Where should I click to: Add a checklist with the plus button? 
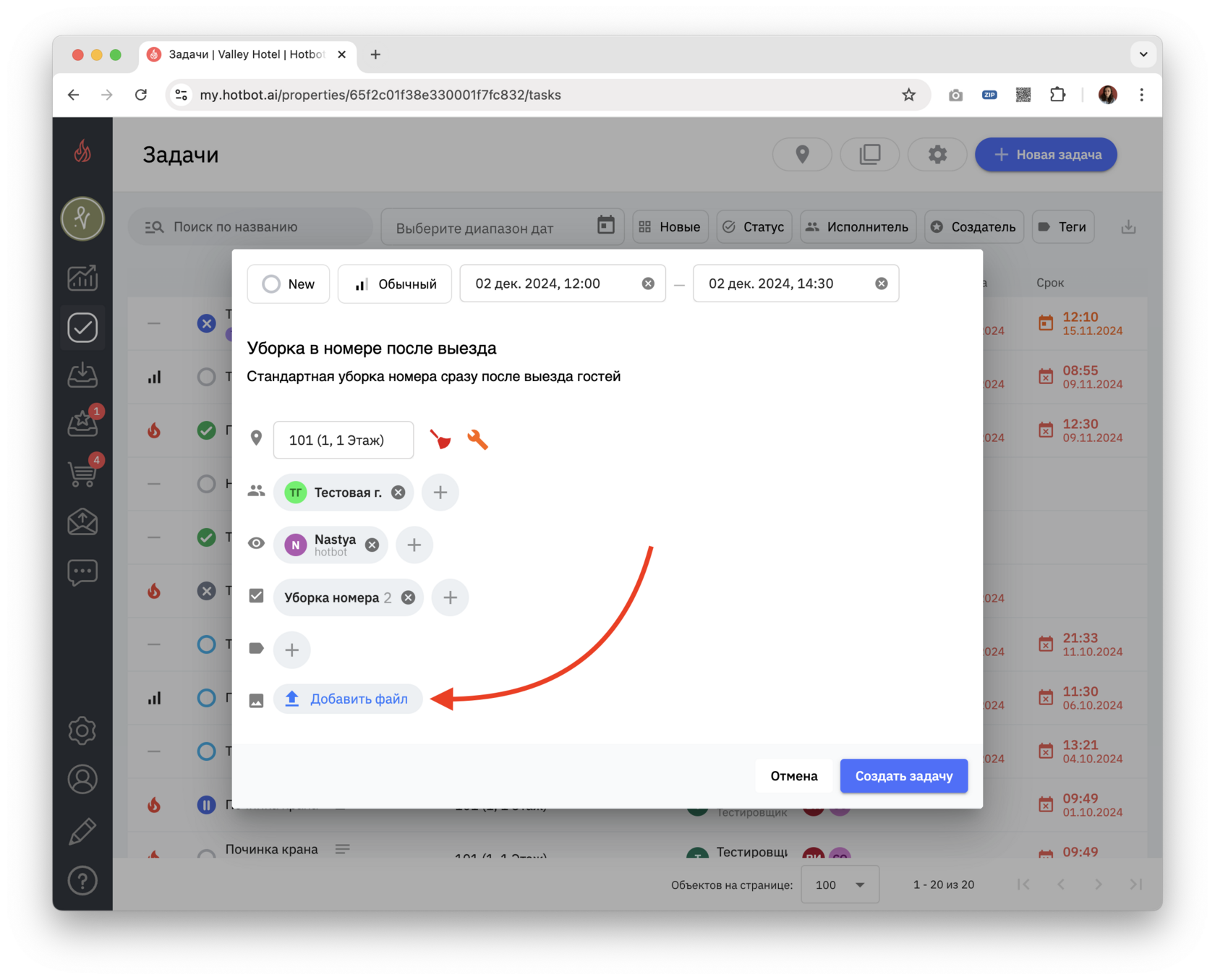450,597
